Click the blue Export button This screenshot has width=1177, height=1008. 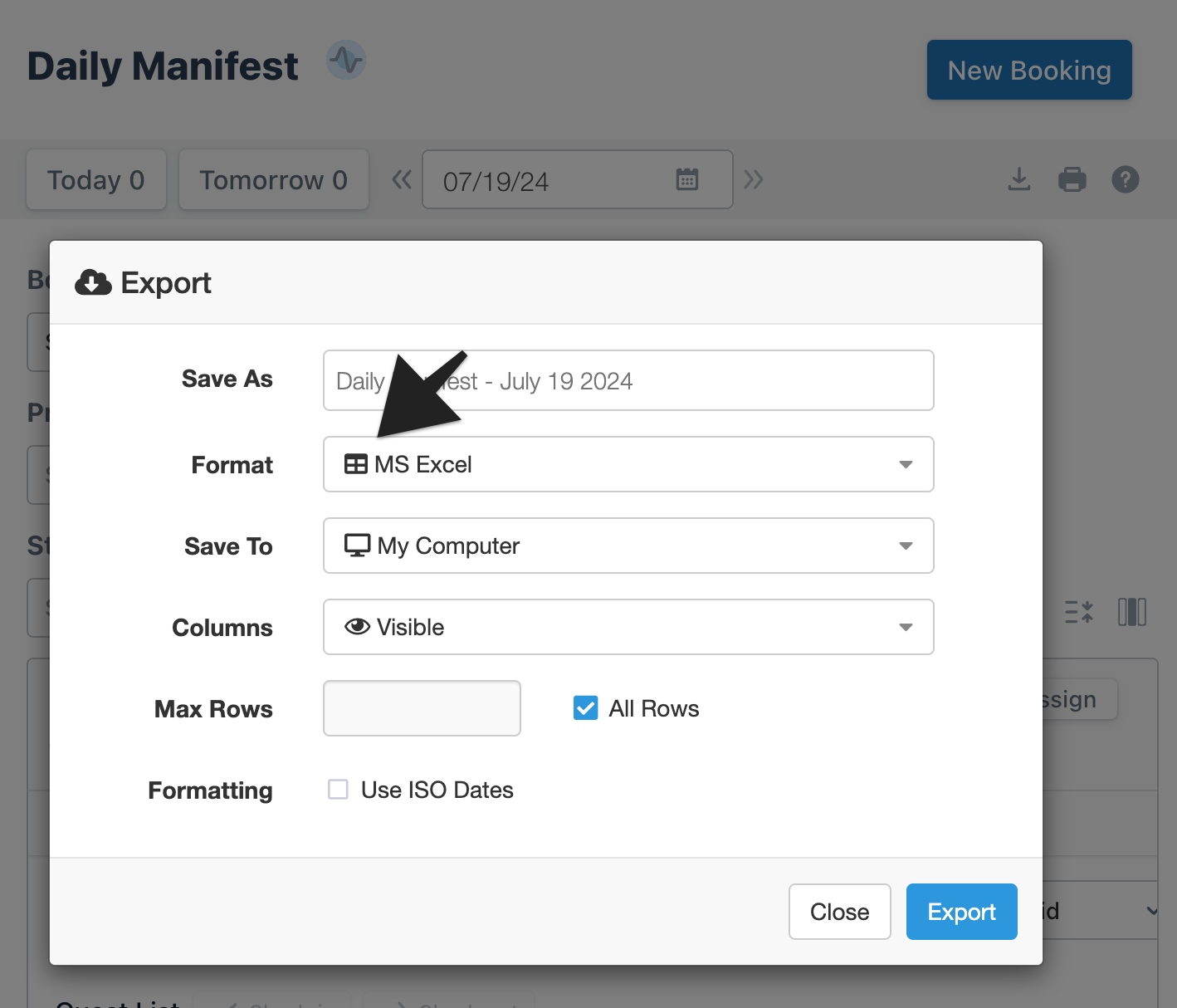(x=962, y=912)
